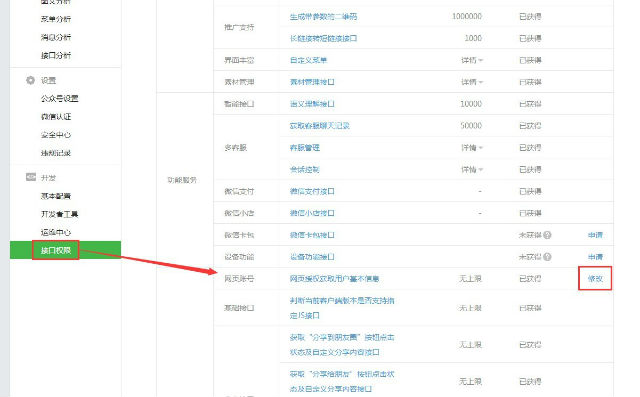Open 设备功能接口 link
The width and height of the screenshot is (640, 397).
312,257
